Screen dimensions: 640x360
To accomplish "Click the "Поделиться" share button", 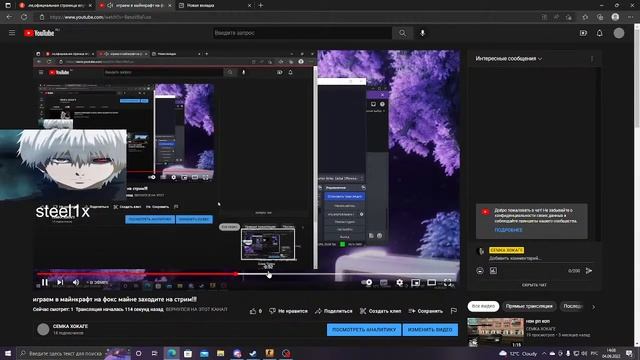I will point(333,311).
